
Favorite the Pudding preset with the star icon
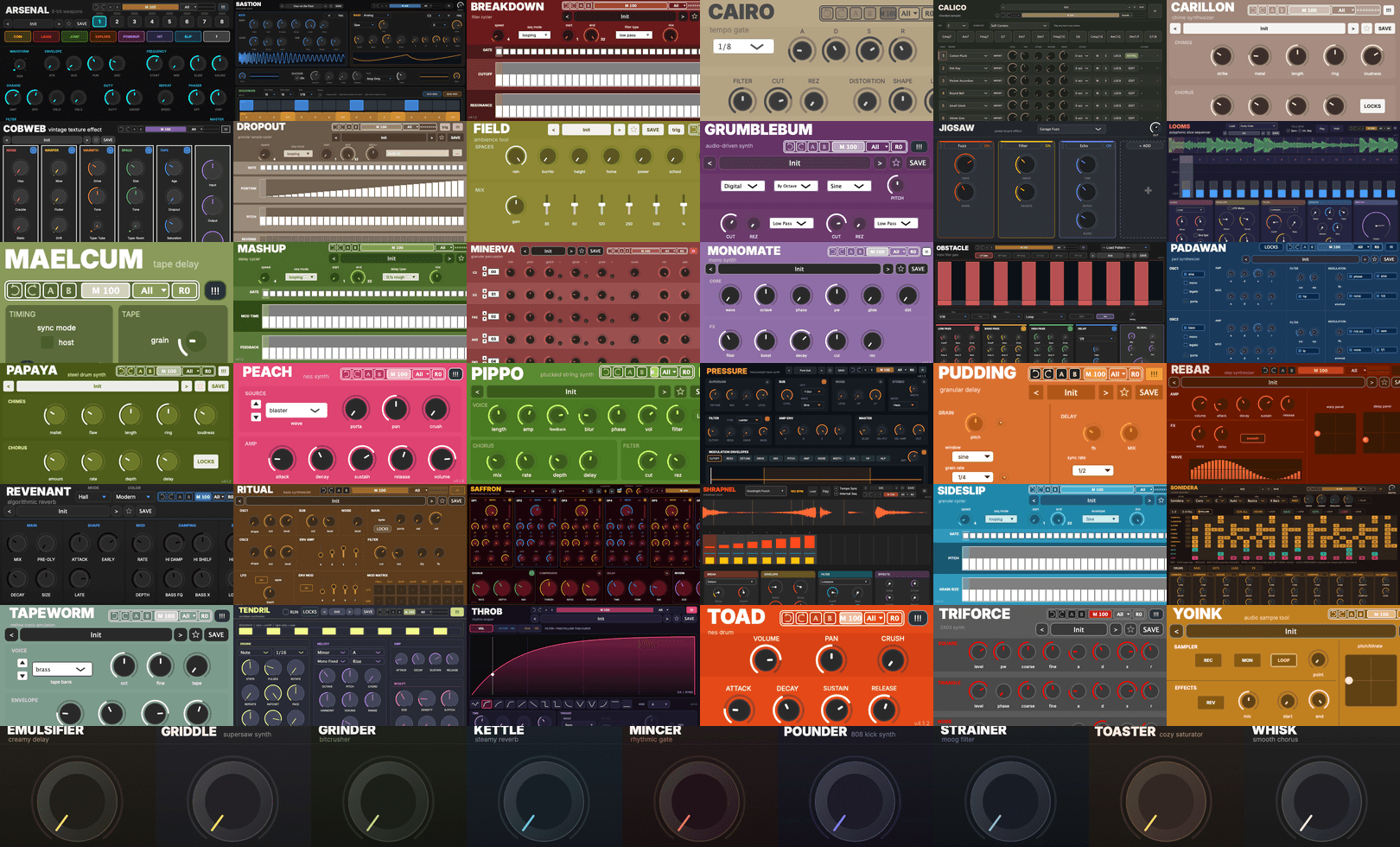(1124, 392)
